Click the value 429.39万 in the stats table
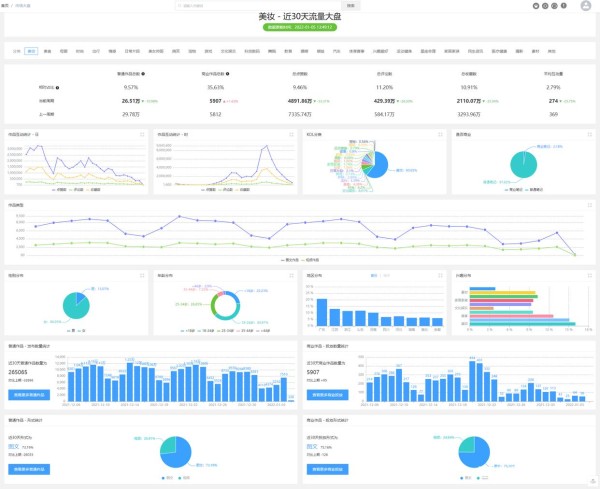600x489 pixels. 384,101
